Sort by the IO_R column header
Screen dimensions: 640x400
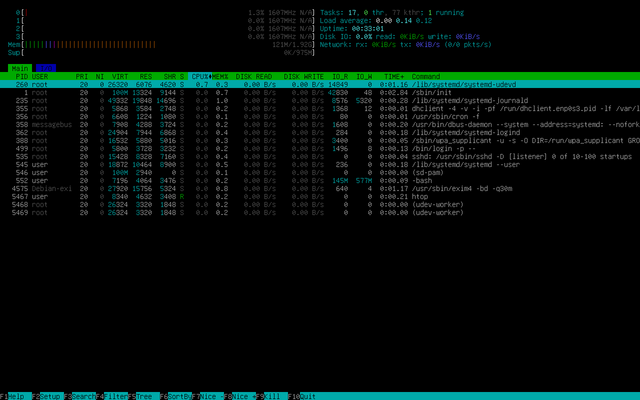click(x=340, y=76)
